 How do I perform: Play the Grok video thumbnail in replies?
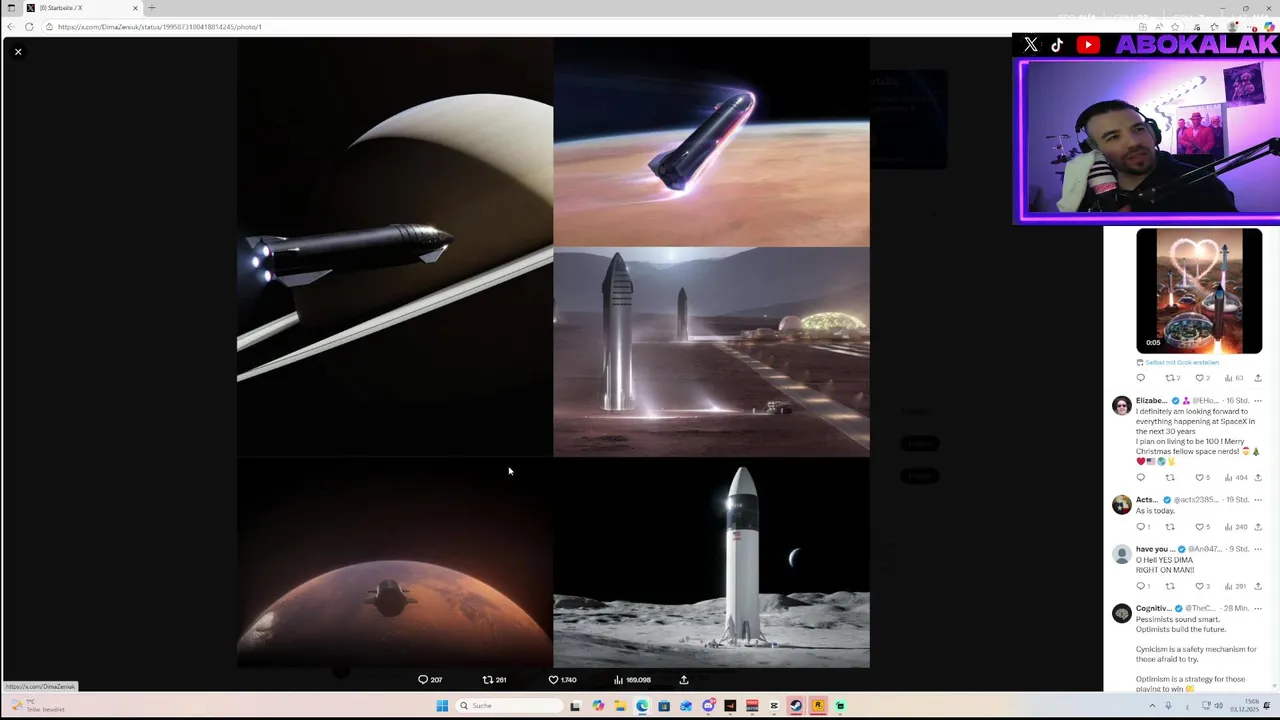click(1199, 291)
